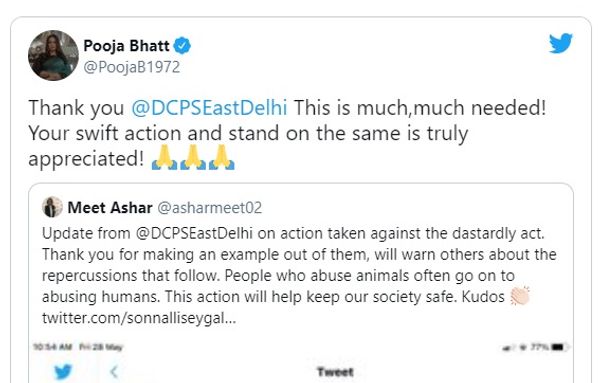Open Meet Ashar's small avatar
The image size is (600, 383).
[x=52, y=207]
